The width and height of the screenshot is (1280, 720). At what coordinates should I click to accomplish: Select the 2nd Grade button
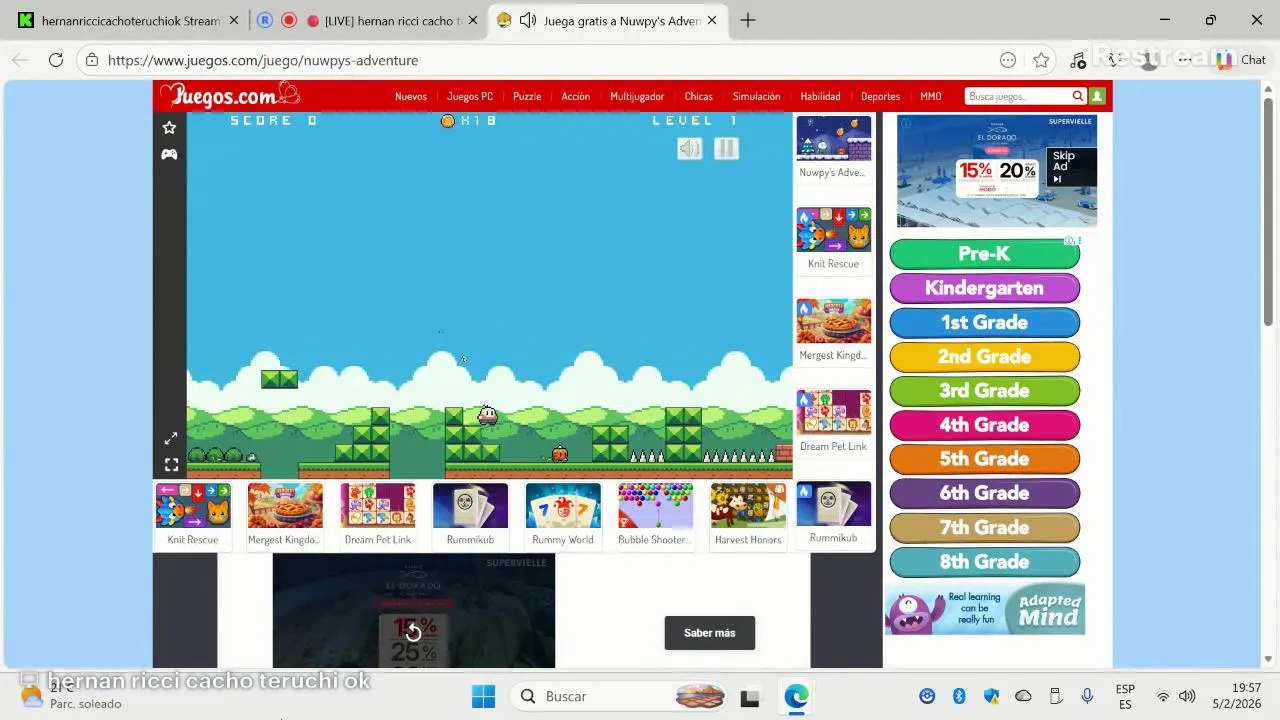pos(985,356)
